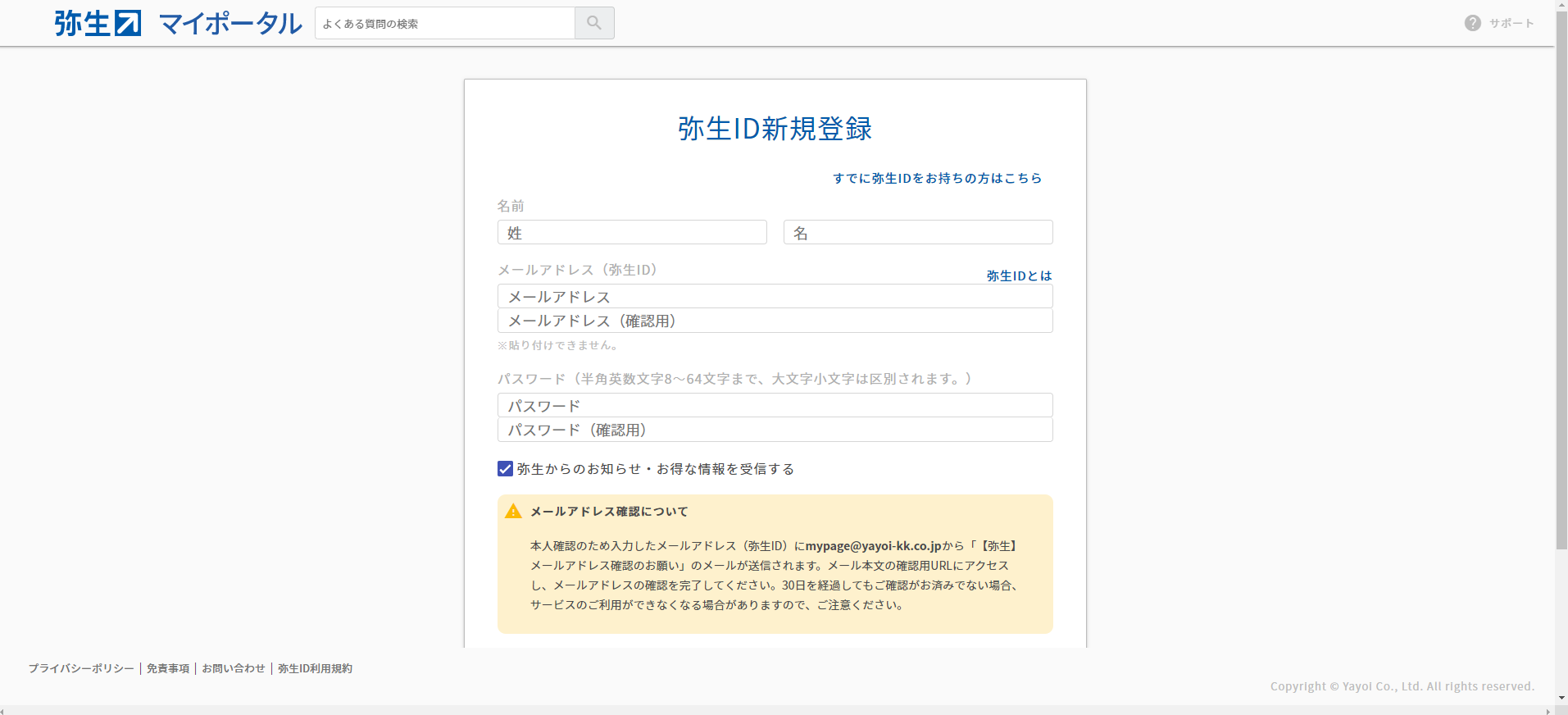The width and height of the screenshot is (1568, 715).
Task: Open the プライバシーポリシー footer link
Action: coord(81,668)
